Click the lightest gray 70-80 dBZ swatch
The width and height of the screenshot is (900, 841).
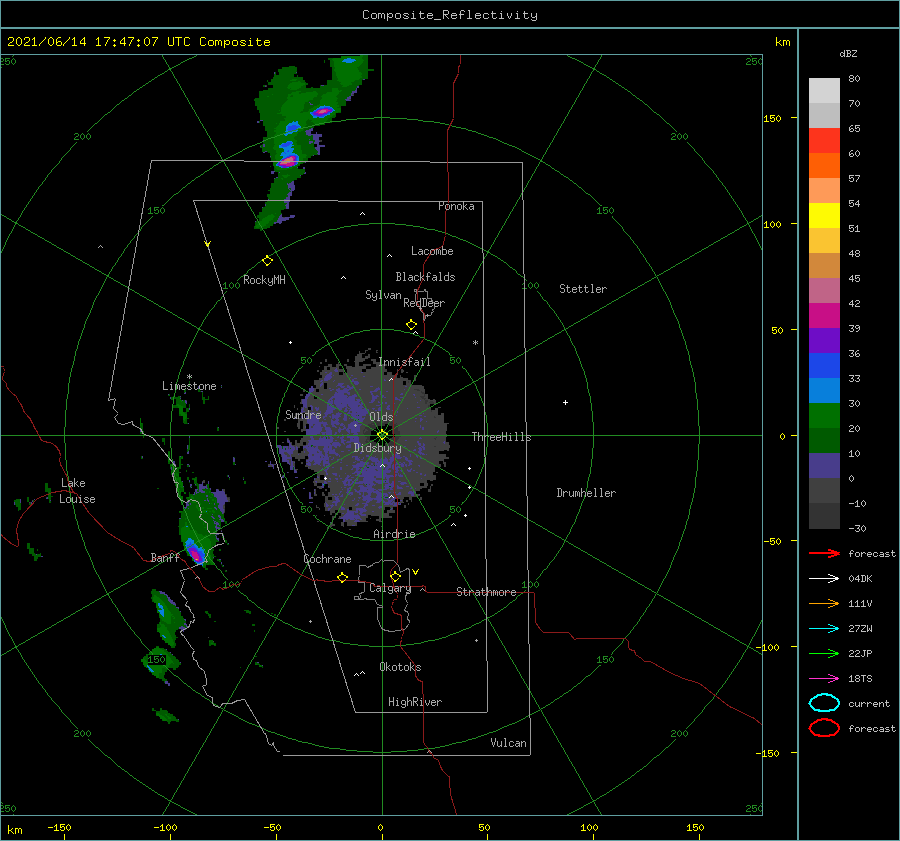pos(824,91)
